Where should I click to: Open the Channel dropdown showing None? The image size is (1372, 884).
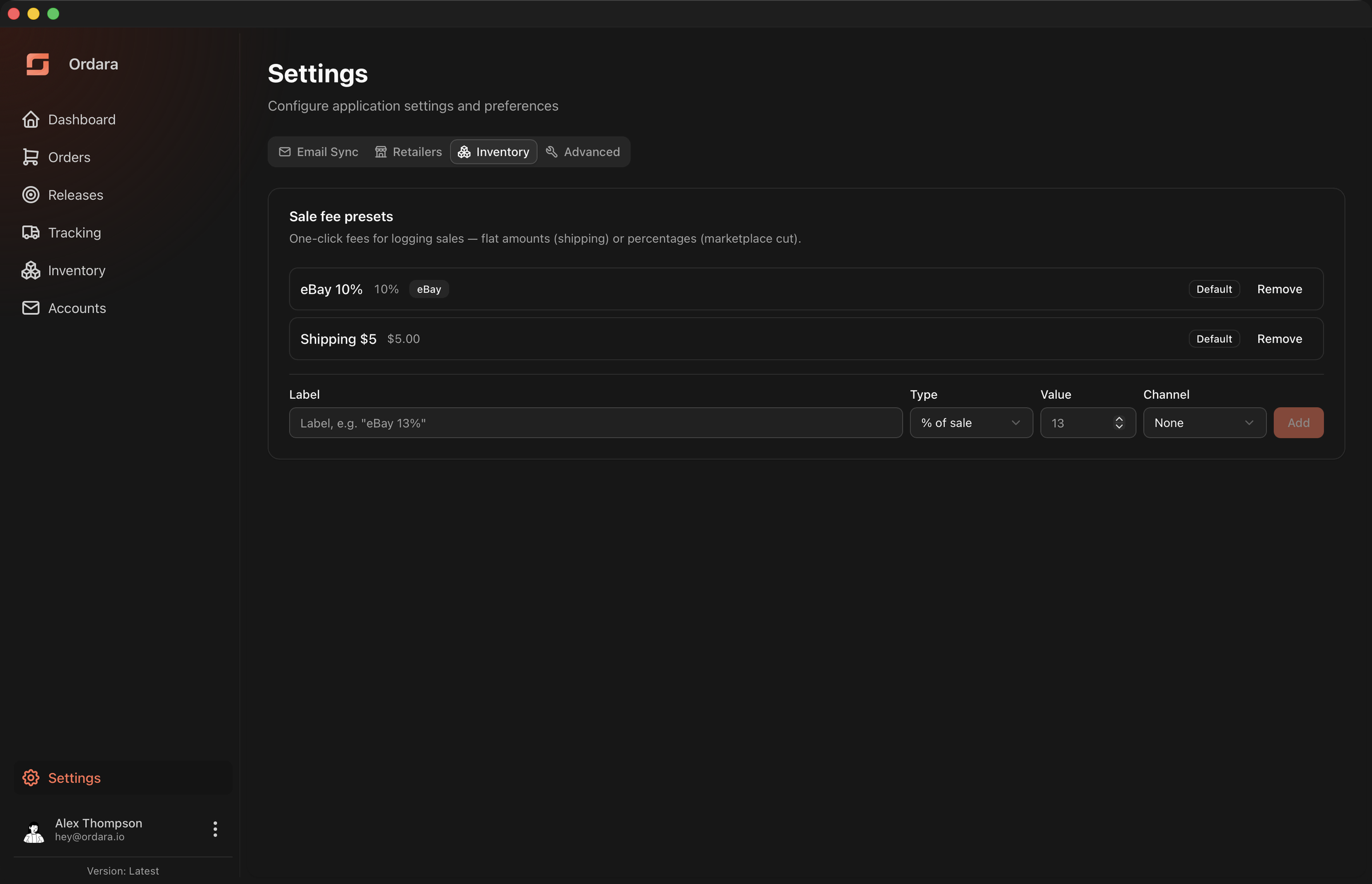pyautogui.click(x=1205, y=423)
